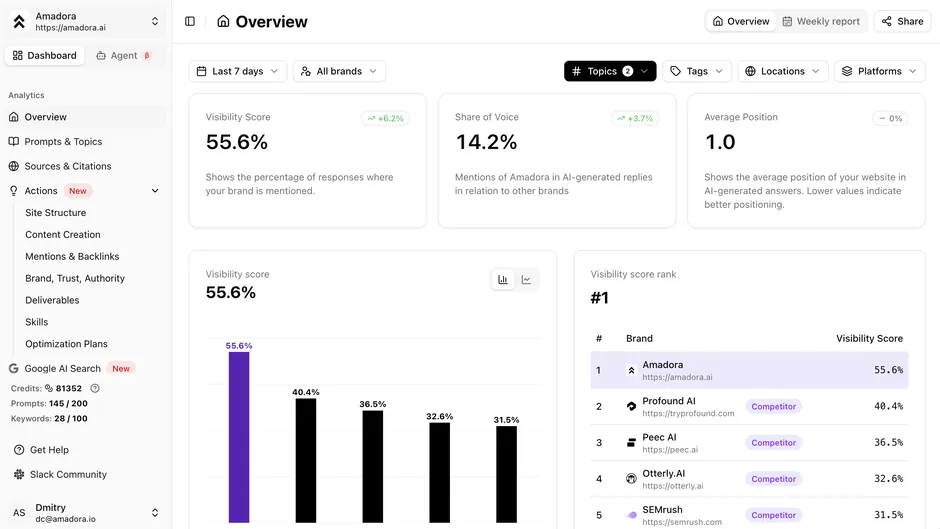Click the Profound AI logo icon
The image size is (940, 529).
(631, 406)
